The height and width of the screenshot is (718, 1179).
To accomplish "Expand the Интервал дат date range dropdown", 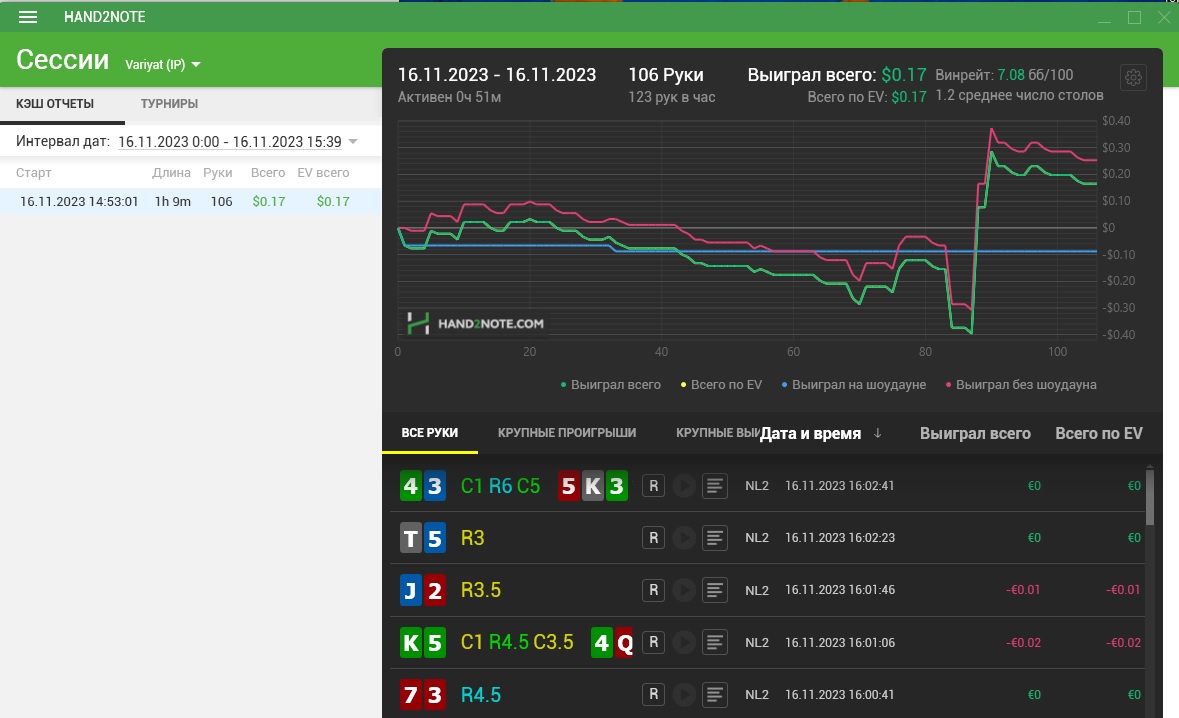I will coord(353,141).
